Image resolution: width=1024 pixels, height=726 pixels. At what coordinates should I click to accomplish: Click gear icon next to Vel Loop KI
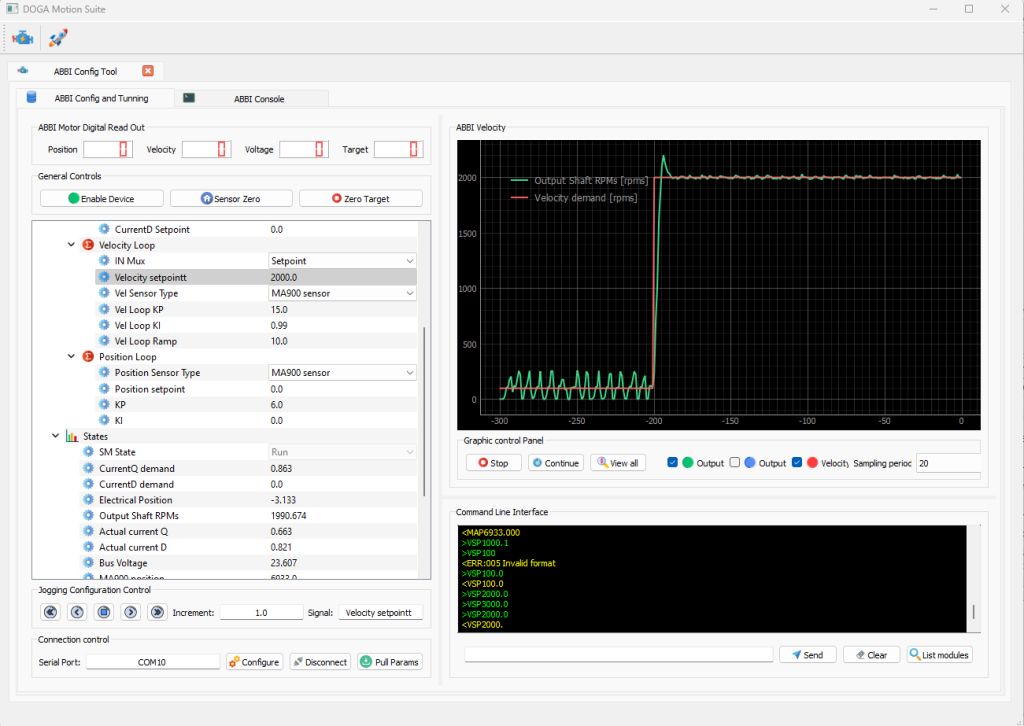(104, 325)
